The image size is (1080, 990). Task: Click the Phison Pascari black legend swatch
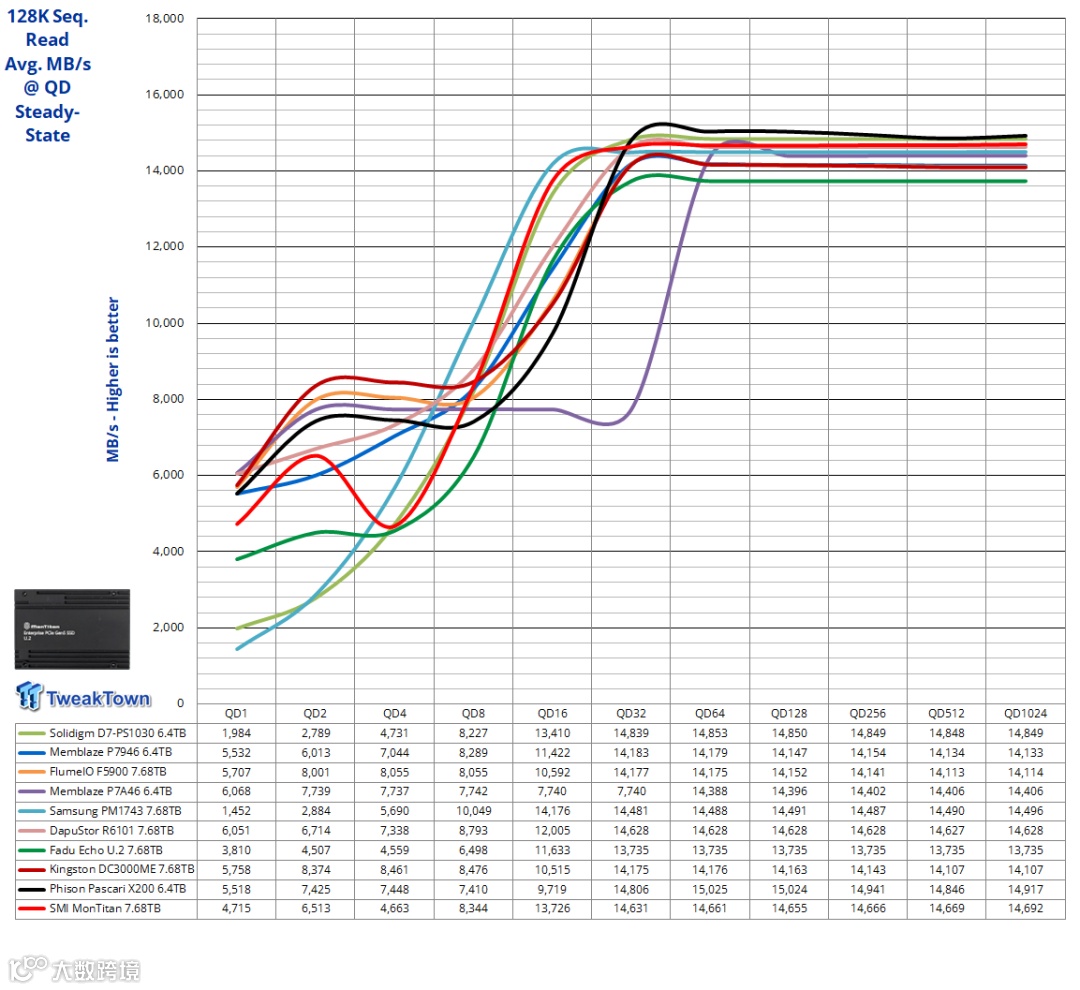pos(32,889)
